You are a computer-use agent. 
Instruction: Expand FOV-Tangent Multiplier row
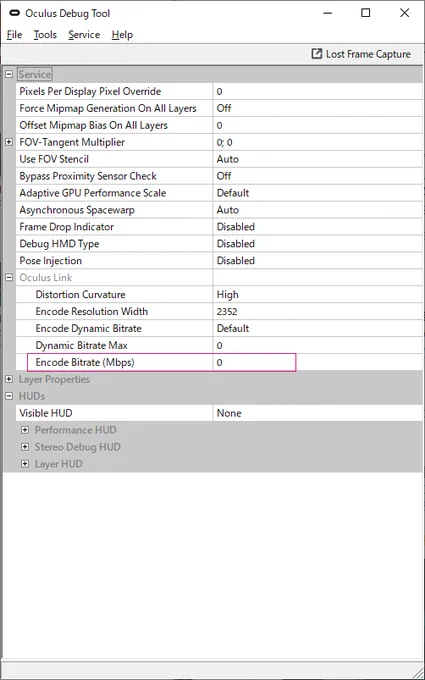click(x=9, y=142)
